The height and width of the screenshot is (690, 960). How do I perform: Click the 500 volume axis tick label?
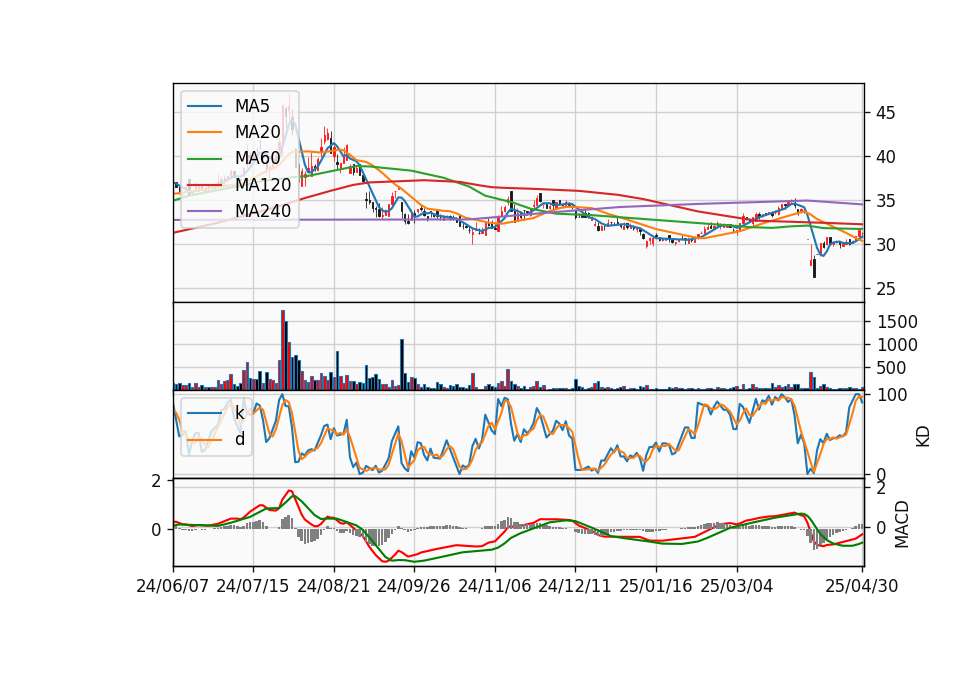coord(891,369)
